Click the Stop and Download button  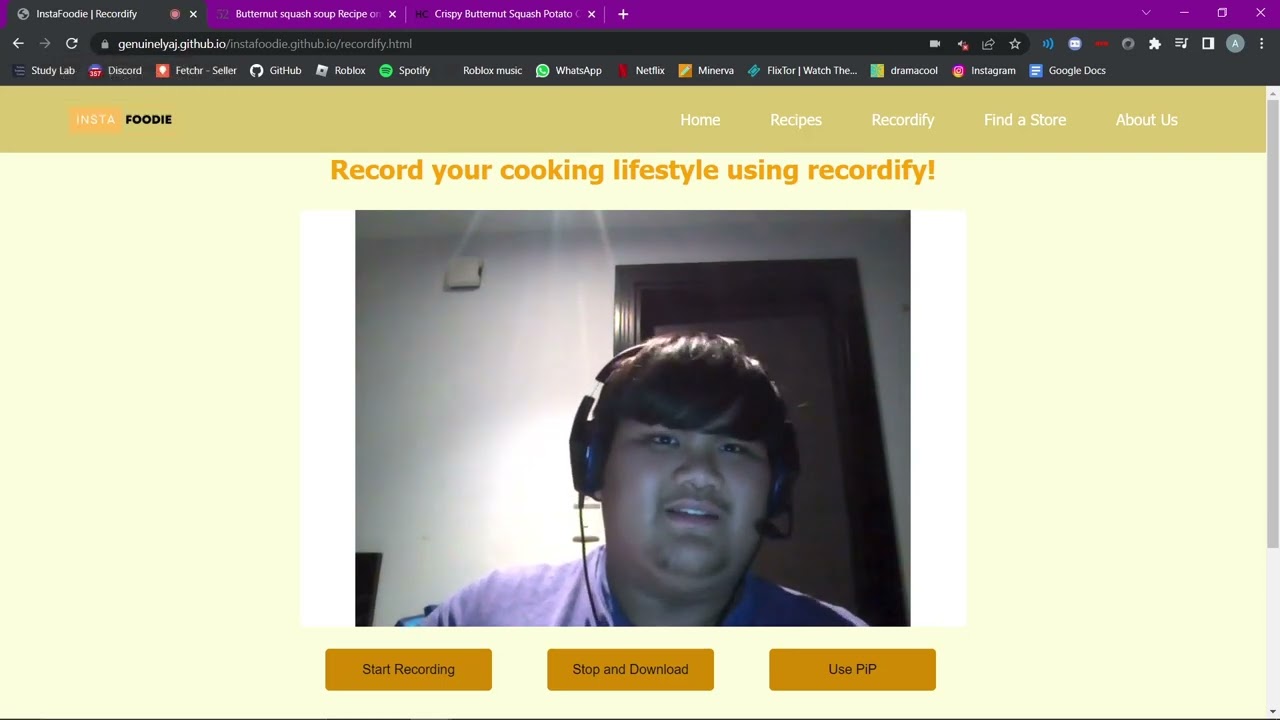(630, 669)
